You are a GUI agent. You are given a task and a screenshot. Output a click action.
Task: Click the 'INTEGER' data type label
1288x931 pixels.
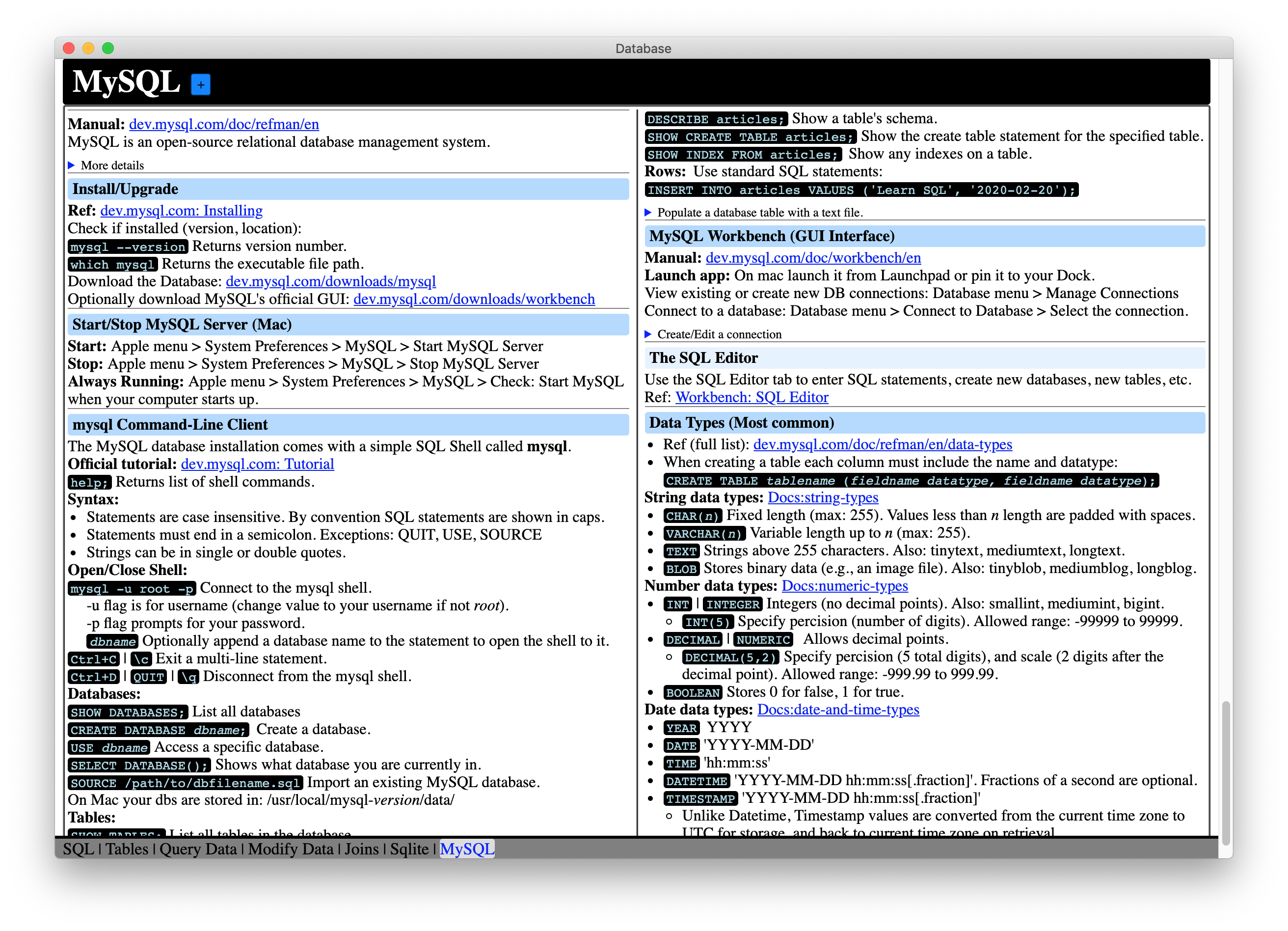(732, 604)
